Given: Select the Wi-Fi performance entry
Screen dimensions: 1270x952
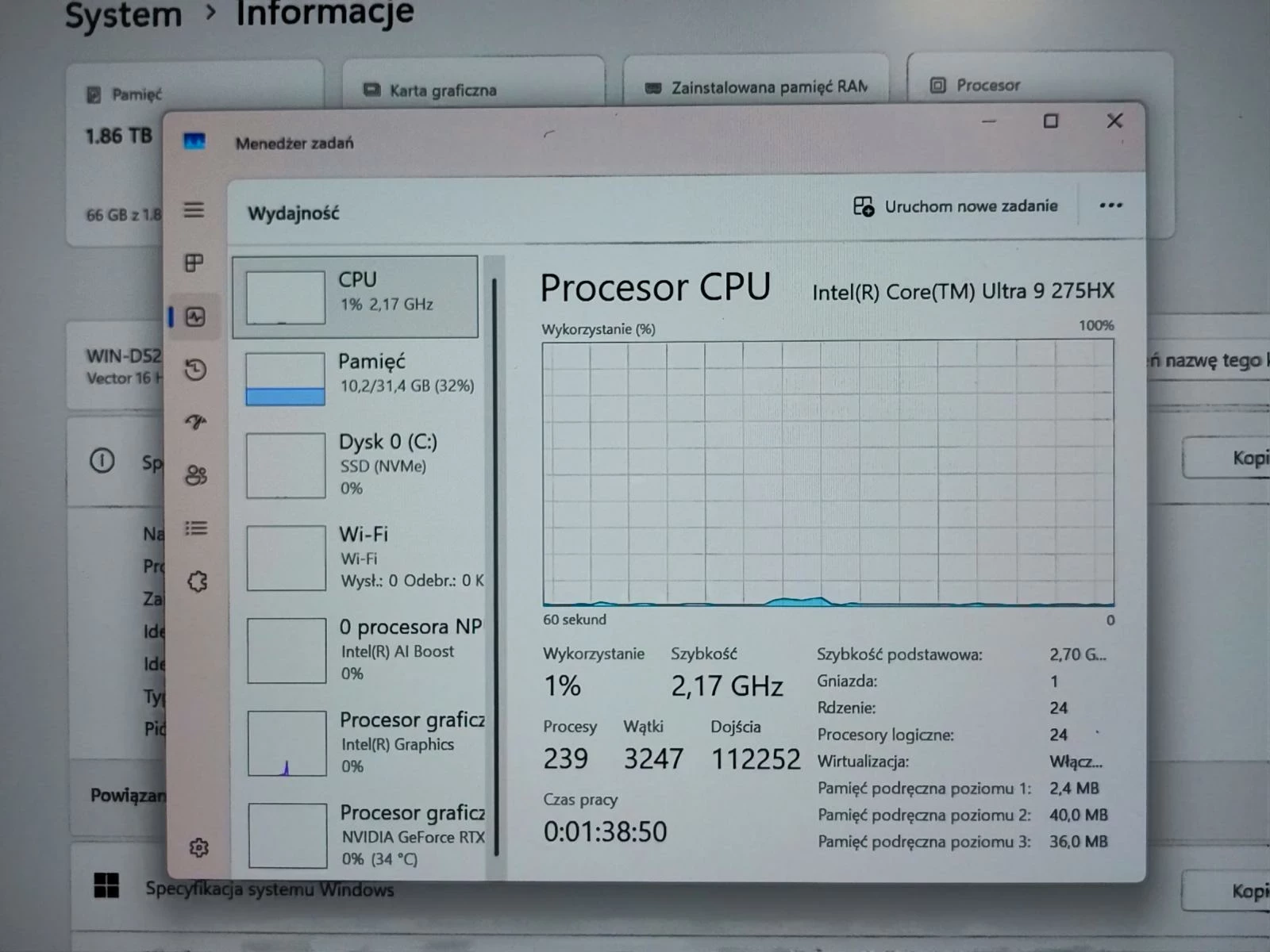Looking at the screenshot, I should [x=361, y=557].
